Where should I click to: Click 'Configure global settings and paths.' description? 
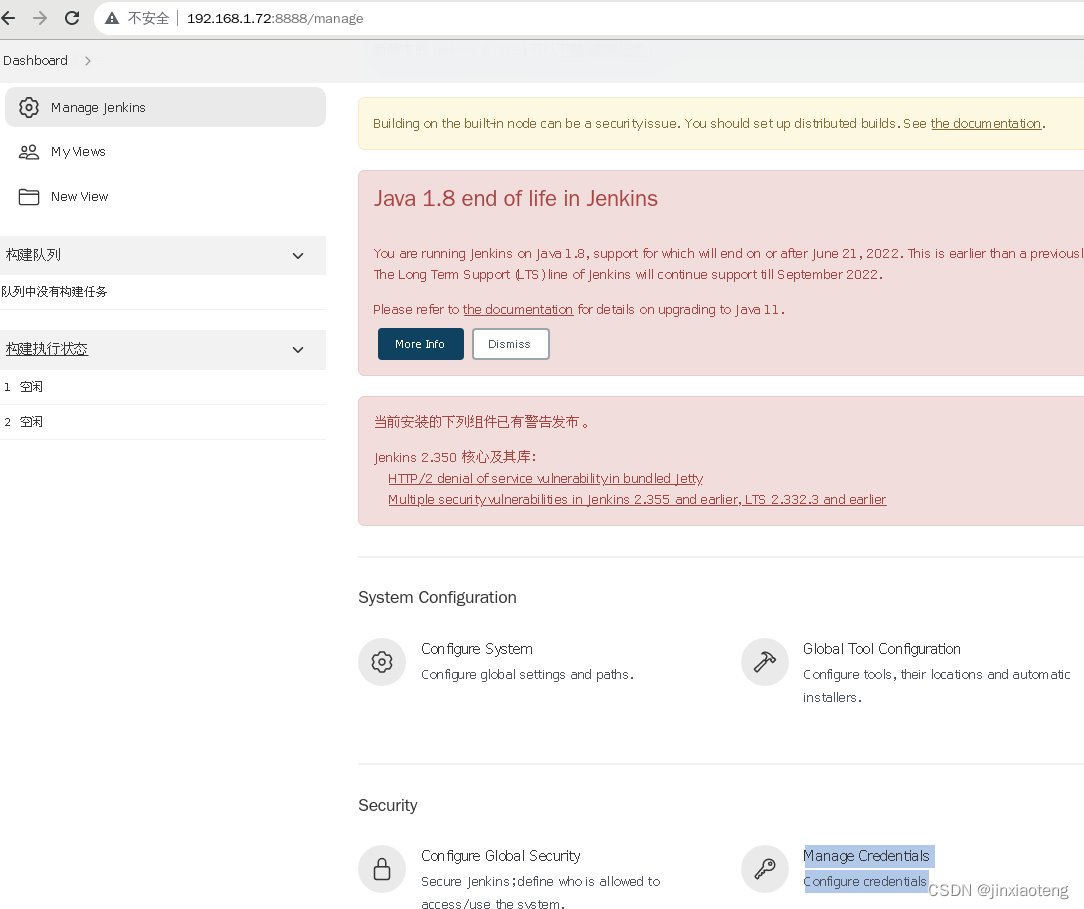[527, 674]
